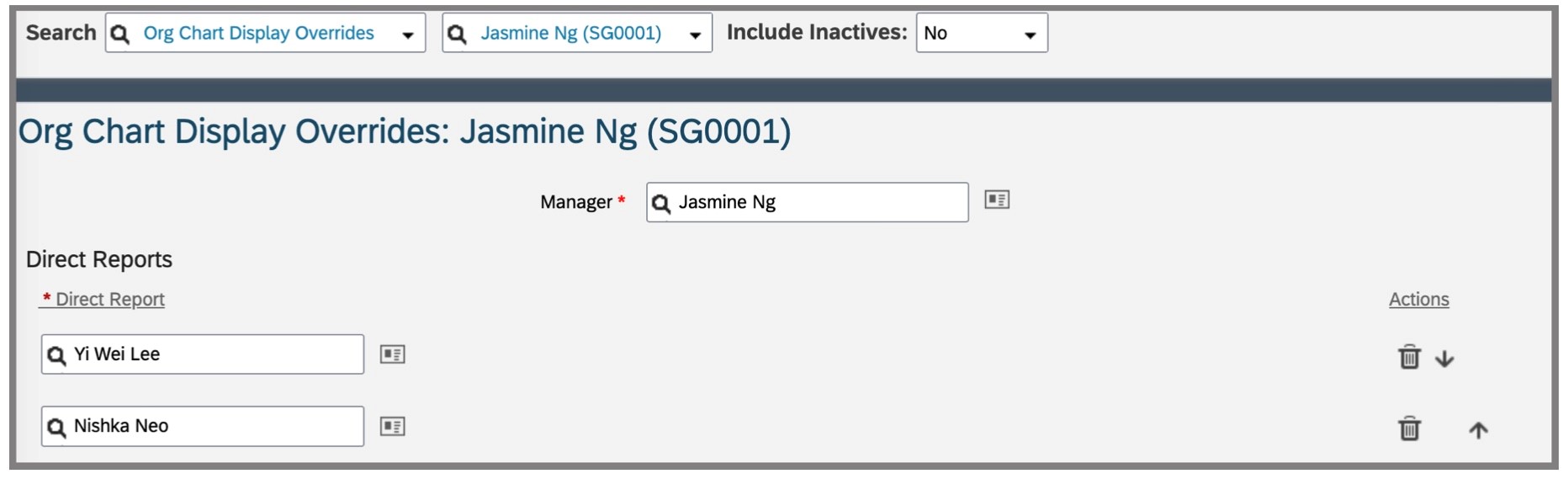Open quick card icon next to Nishka Neo
This screenshot has width=1568, height=479.
[392, 427]
